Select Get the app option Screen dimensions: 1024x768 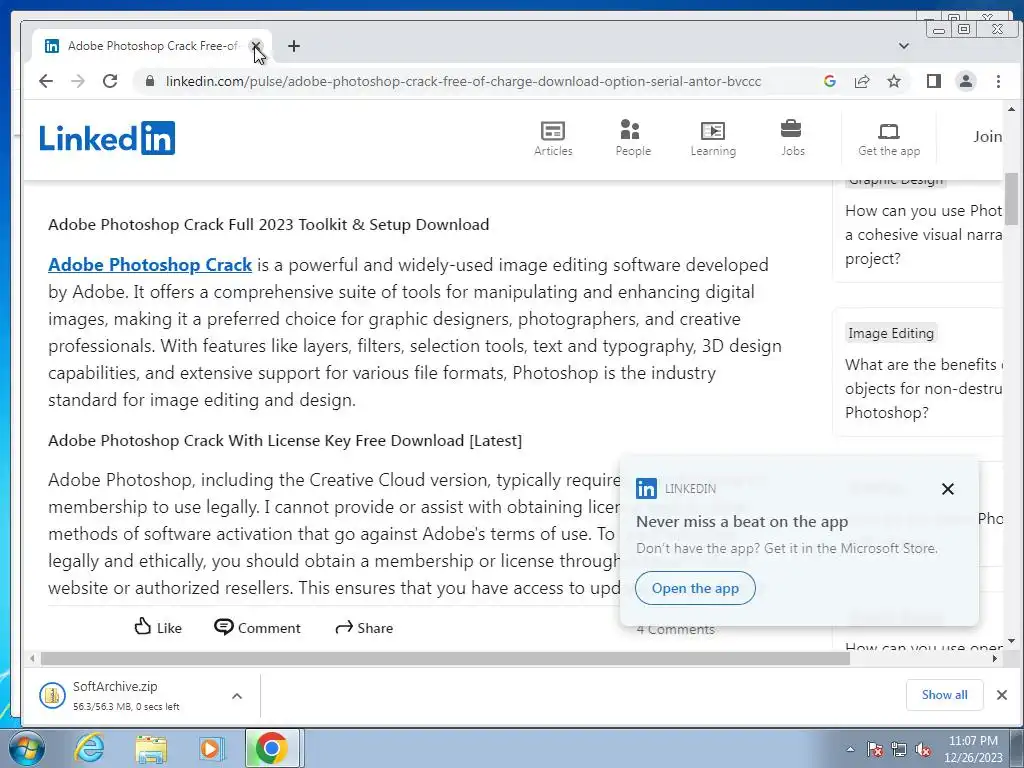[889, 140]
